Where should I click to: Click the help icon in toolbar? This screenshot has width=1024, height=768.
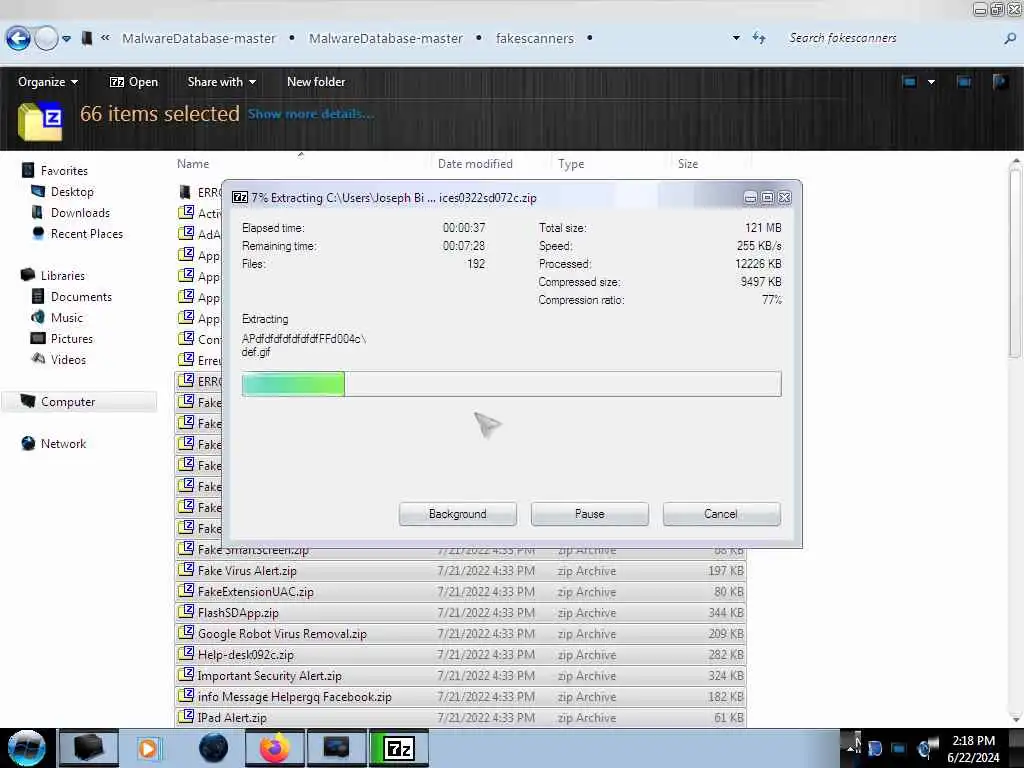[1000, 82]
